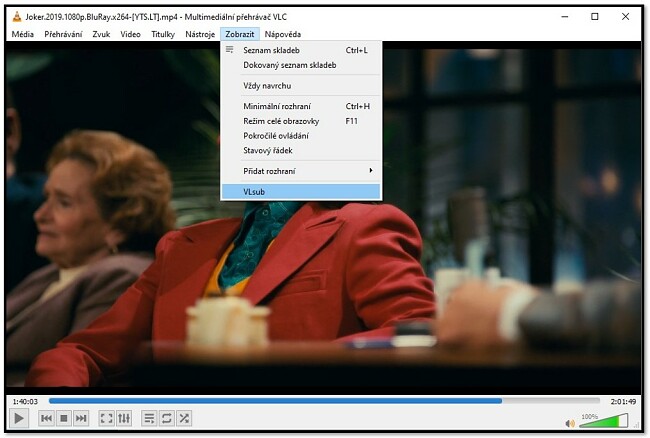Open the Přehrávání menu
This screenshot has height=438, width=650.
pyautogui.click(x=63, y=34)
